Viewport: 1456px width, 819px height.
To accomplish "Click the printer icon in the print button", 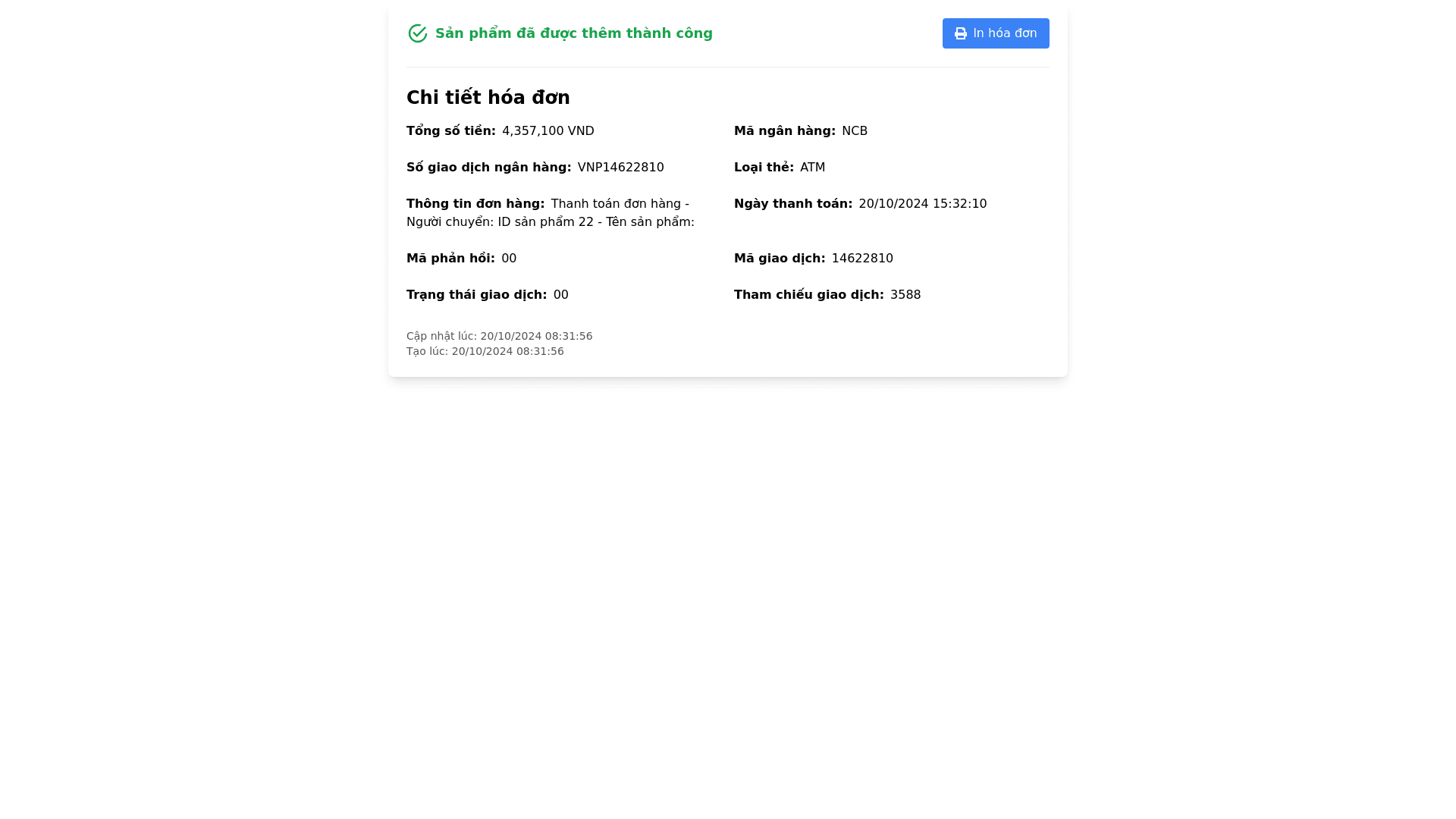I will 961,33.
